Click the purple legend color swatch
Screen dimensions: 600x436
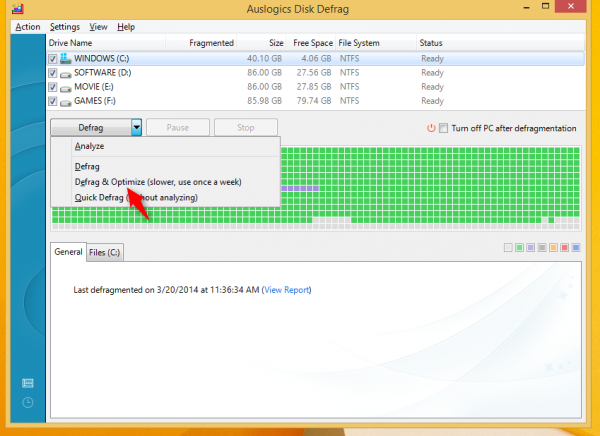click(x=530, y=248)
